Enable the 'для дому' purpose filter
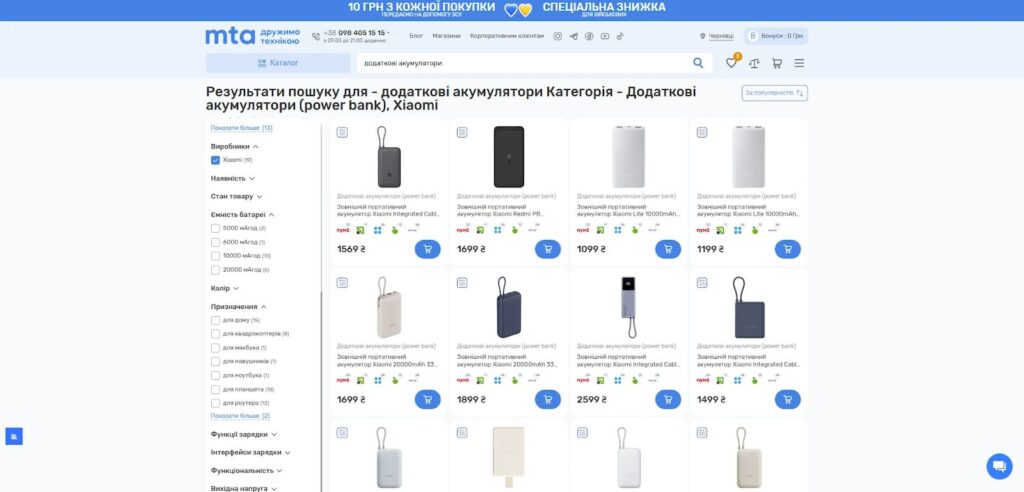 coord(215,320)
